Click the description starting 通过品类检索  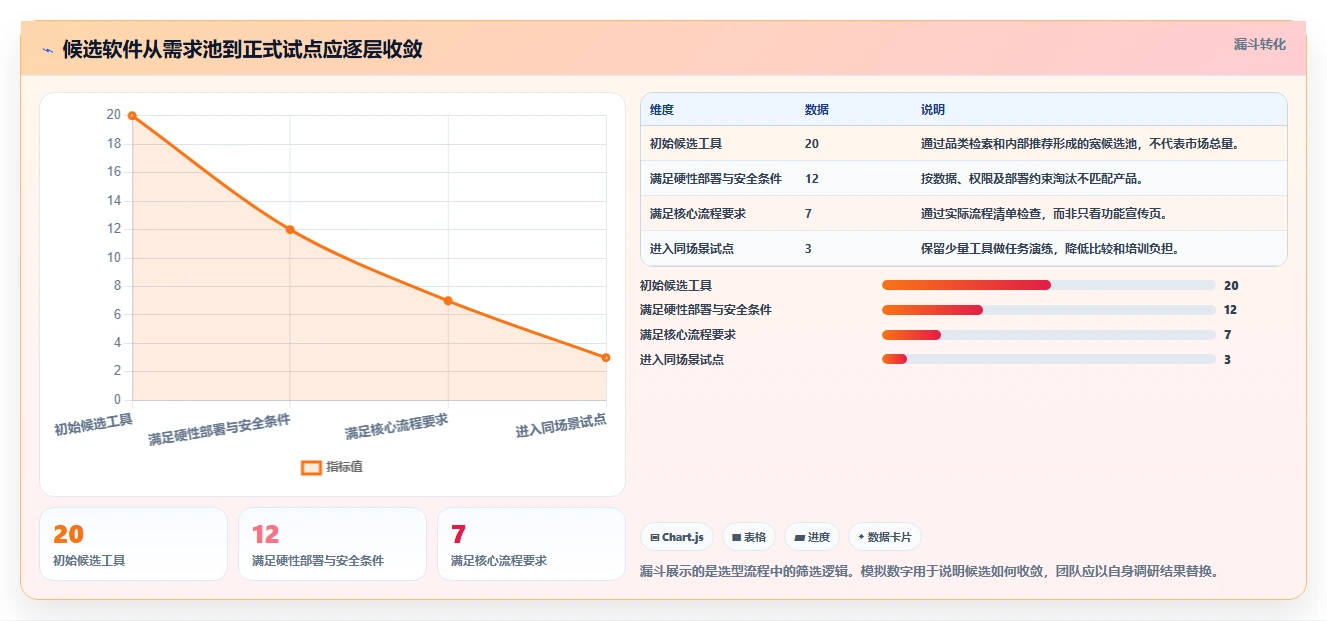click(x=1080, y=144)
